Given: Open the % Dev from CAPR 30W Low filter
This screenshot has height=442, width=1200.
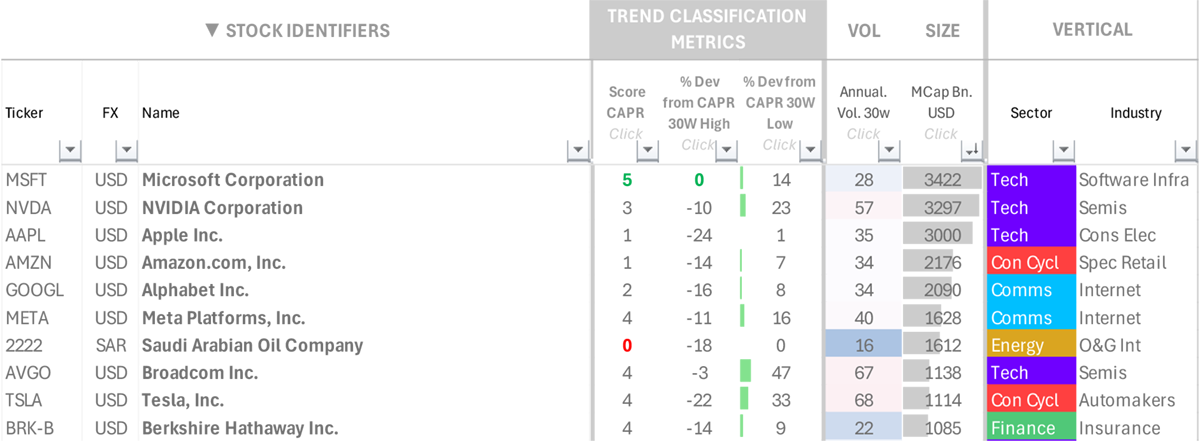Looking at the screenshot, I should [807, 151].
